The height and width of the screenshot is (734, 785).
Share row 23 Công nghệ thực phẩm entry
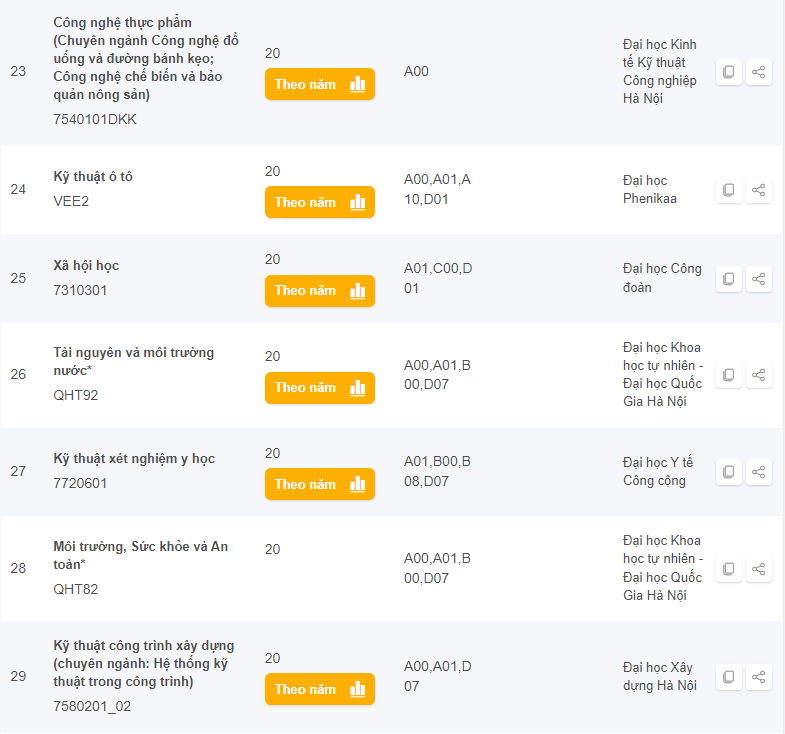[x=758, y=72]
